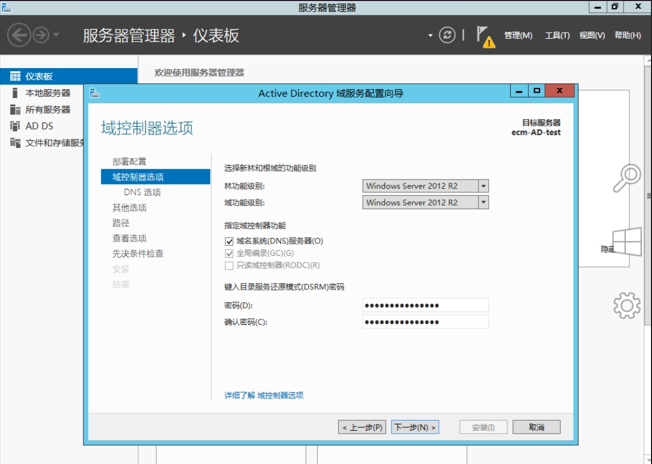Go to 查看选项 wizard step
The image size is (652, 464).
coord(129,238)
